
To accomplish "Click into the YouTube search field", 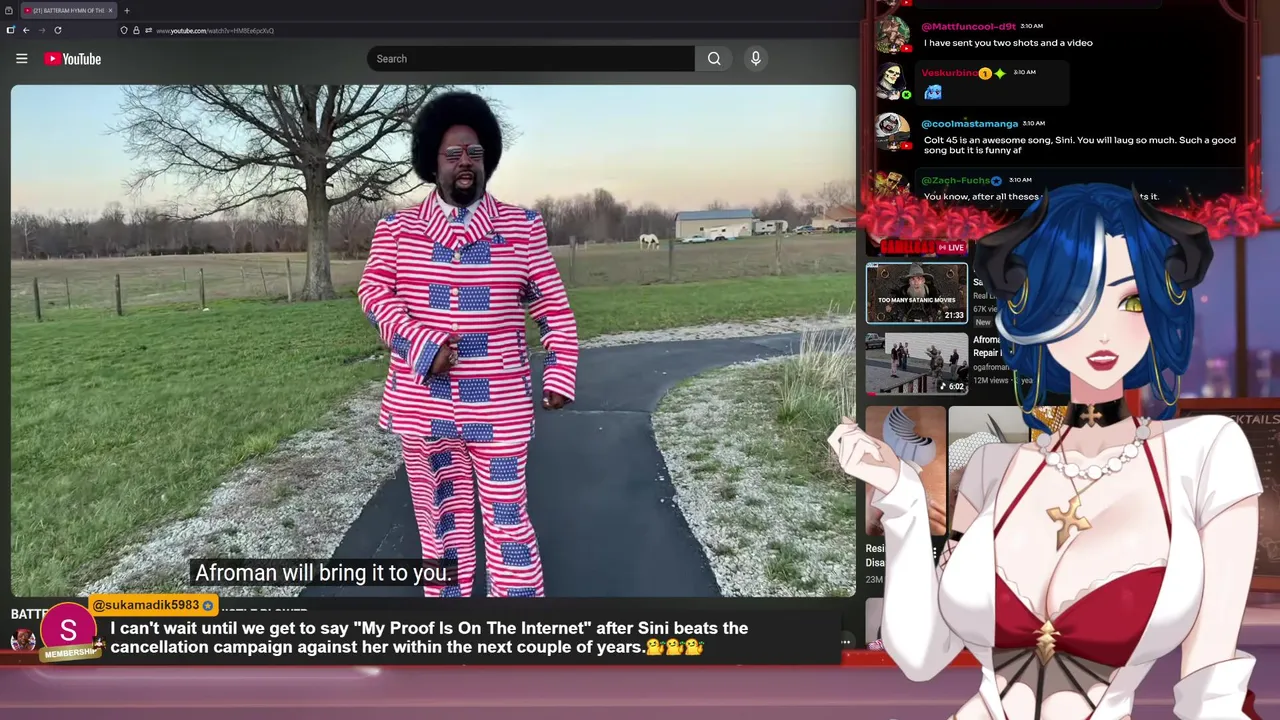I will point(531,59).
